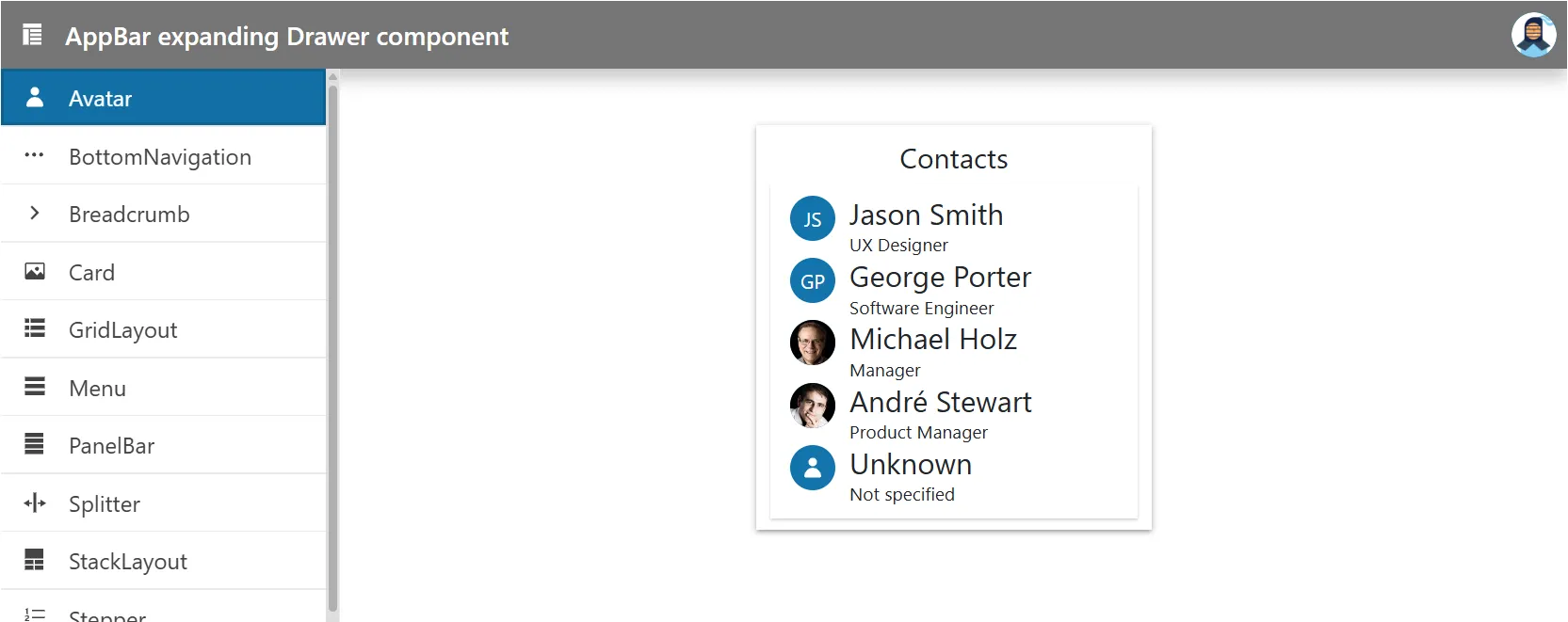Screen dimensions: 1568x622
Task: Toggle the drawer menu icon in AppBar
Action: (x=32, y=36)
